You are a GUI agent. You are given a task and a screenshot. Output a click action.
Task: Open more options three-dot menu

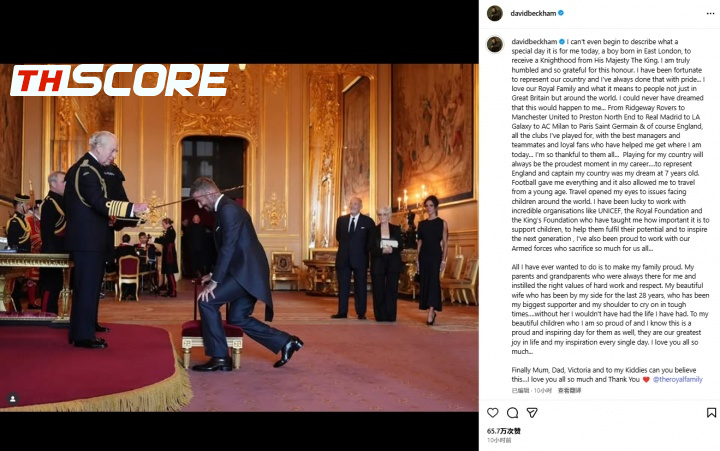coord(710,13)
